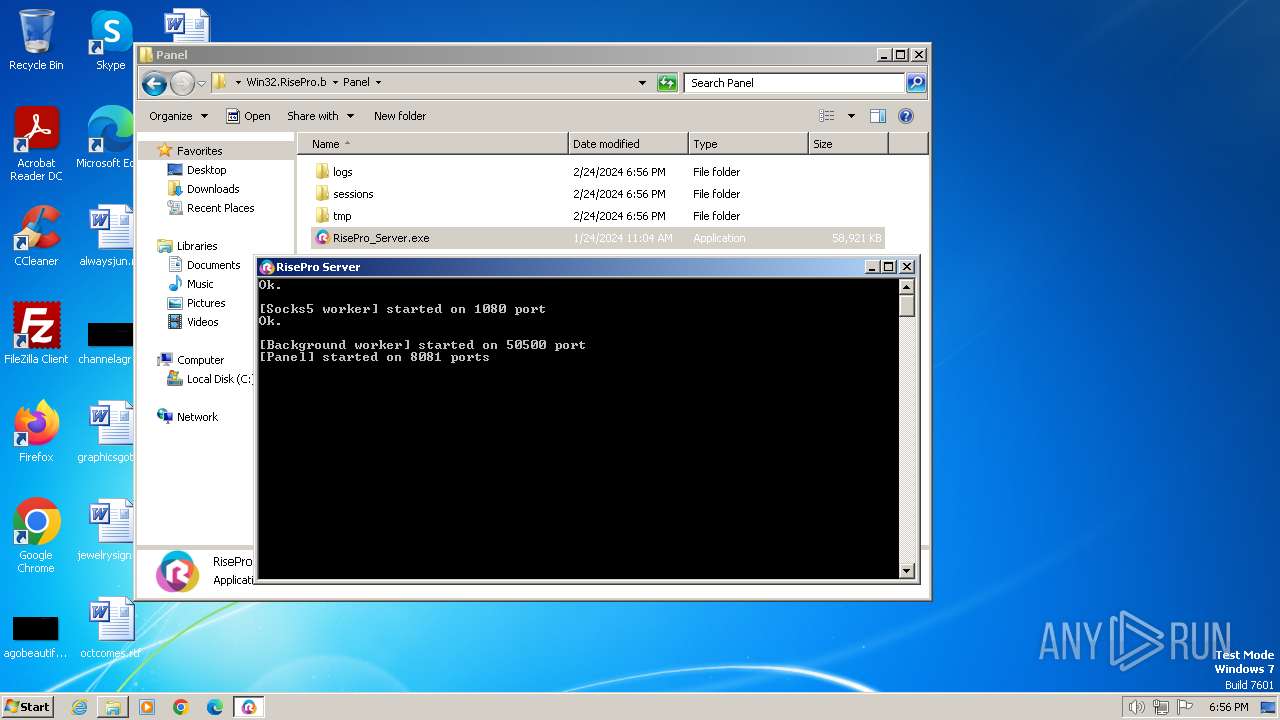Launch CCleaner from the desktop
The image size is (1280, 720).
[x=36, y=236]
